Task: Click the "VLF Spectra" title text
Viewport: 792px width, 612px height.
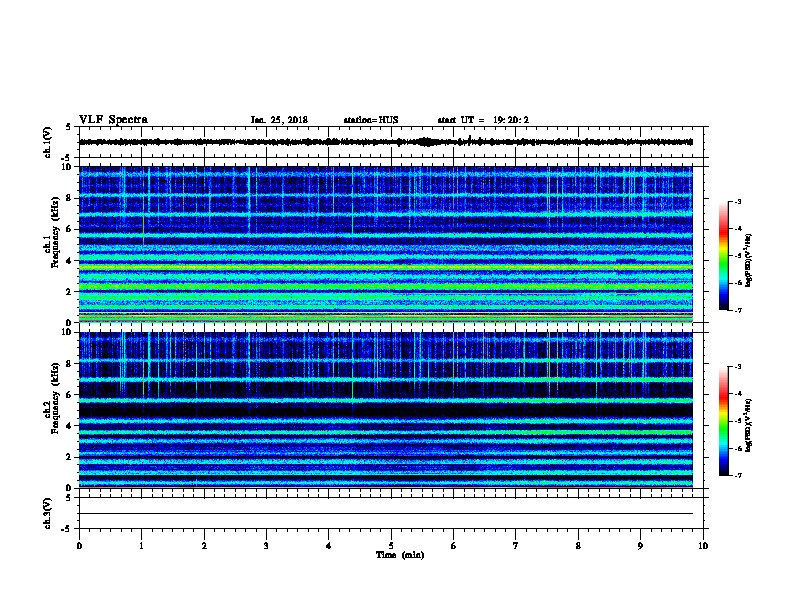Action: click(x=113, y=120)
